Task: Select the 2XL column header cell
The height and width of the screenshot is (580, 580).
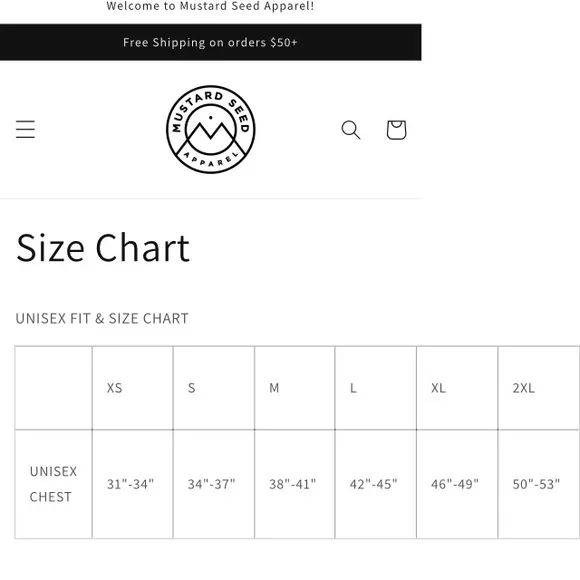Action: tap(539, 388)
